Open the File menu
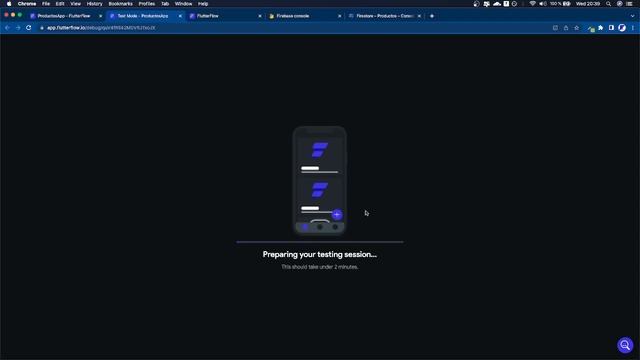The image size is (640, 360). (46, 4)
